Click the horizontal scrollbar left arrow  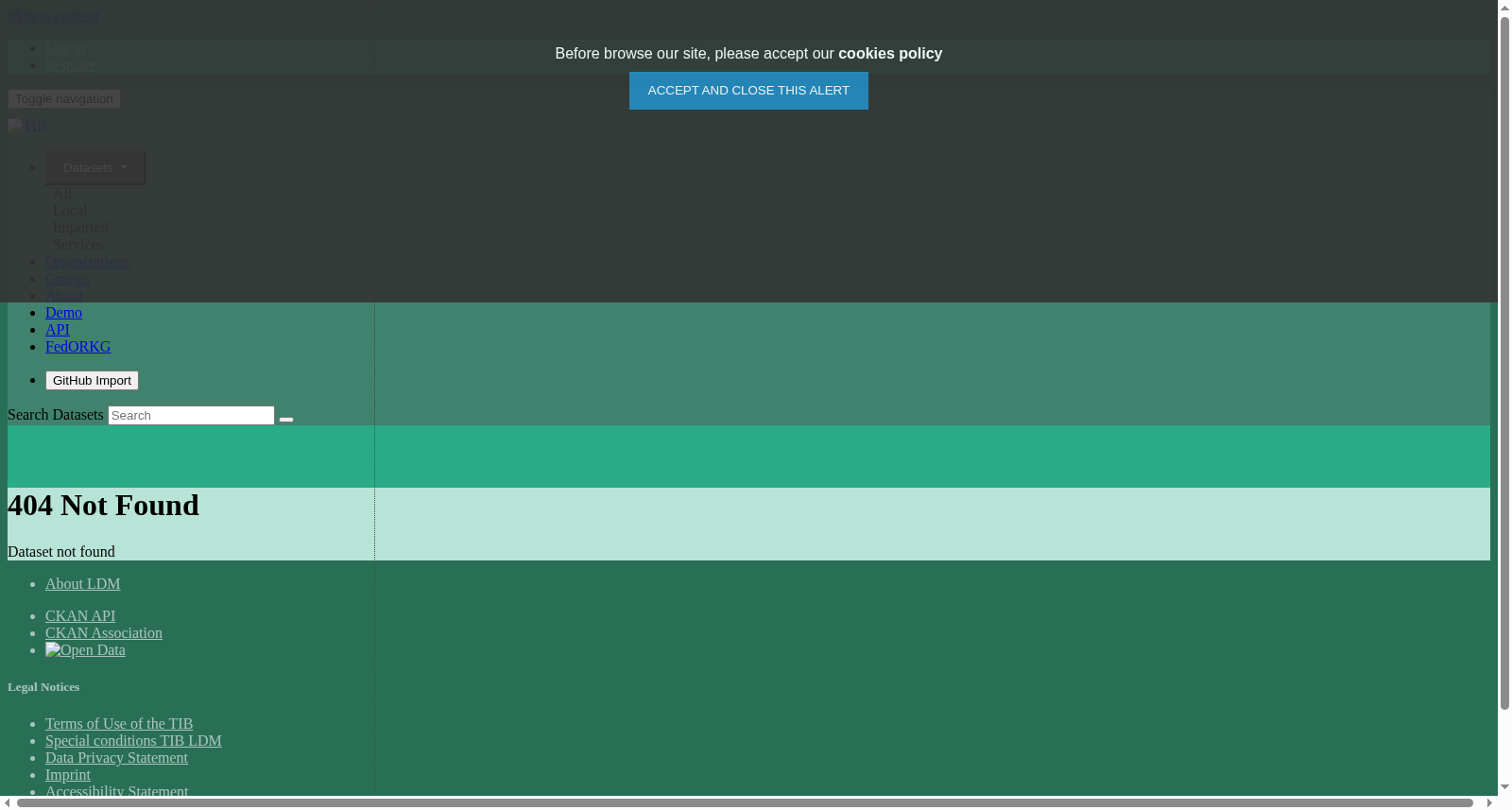pyautogui.click(x=8, y=802)
